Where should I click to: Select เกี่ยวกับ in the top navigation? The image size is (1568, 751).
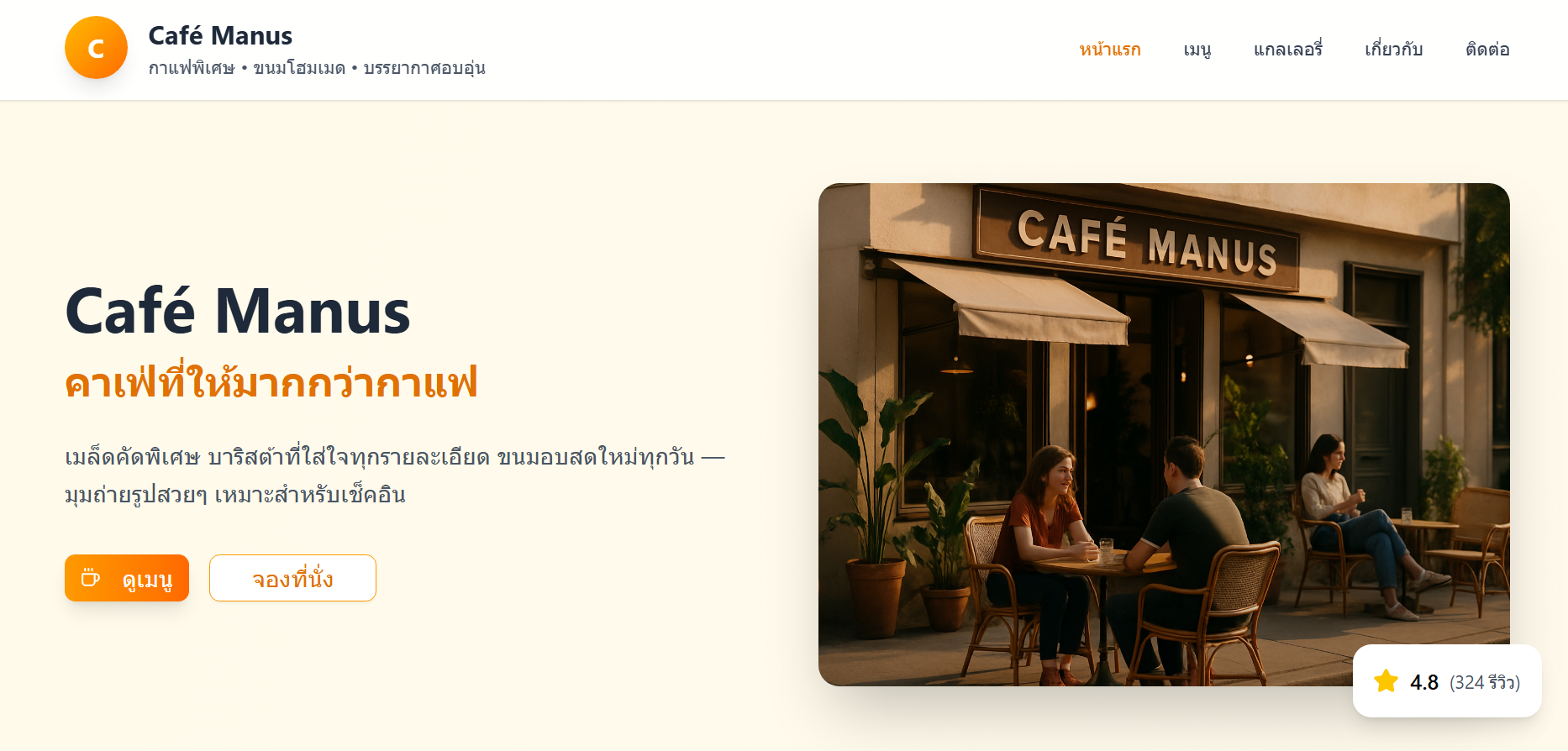(x=1394, y=50)
